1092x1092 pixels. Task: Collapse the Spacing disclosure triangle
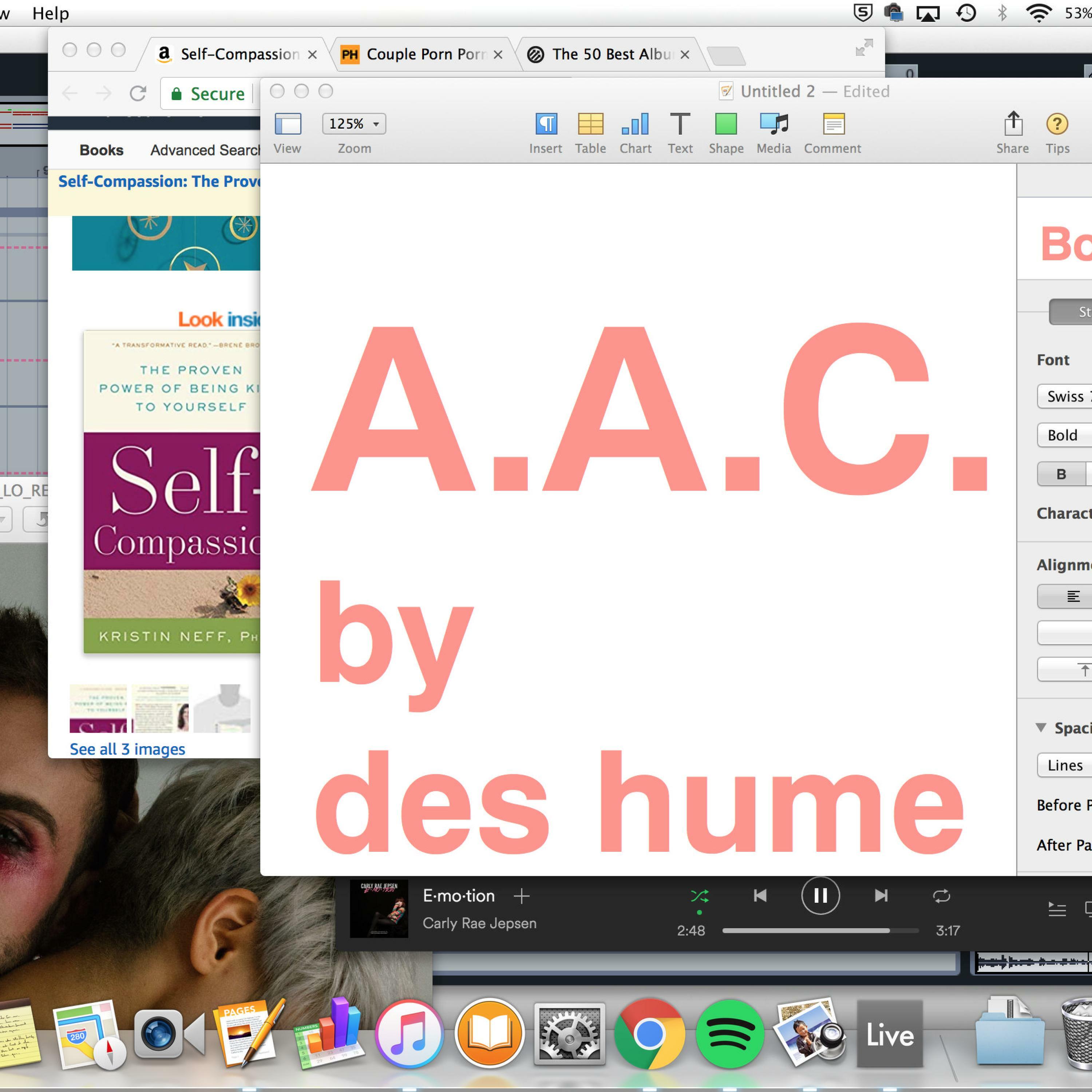[x=1041, y=727]
